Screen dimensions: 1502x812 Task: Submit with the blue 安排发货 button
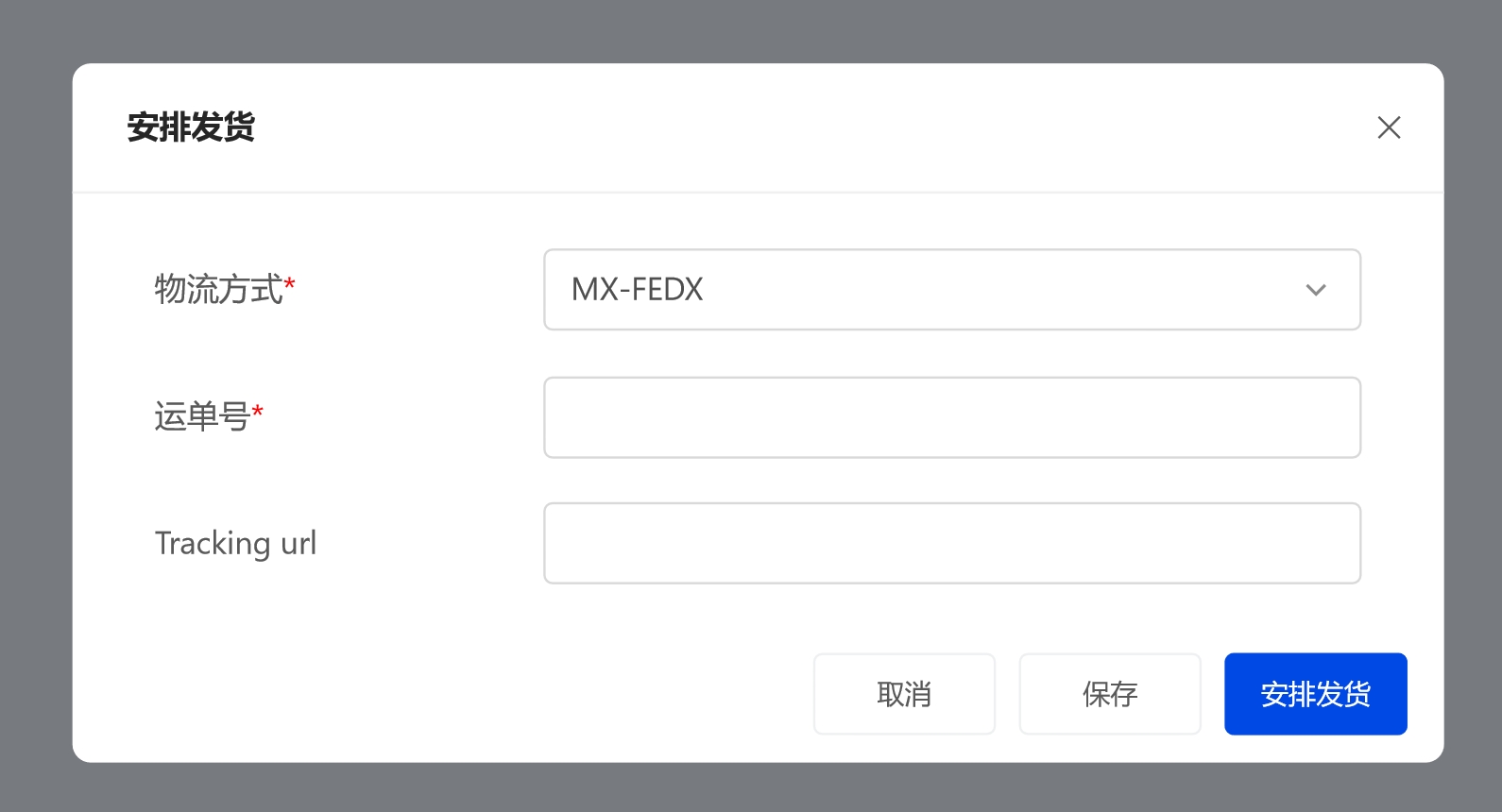point(1315,694)
